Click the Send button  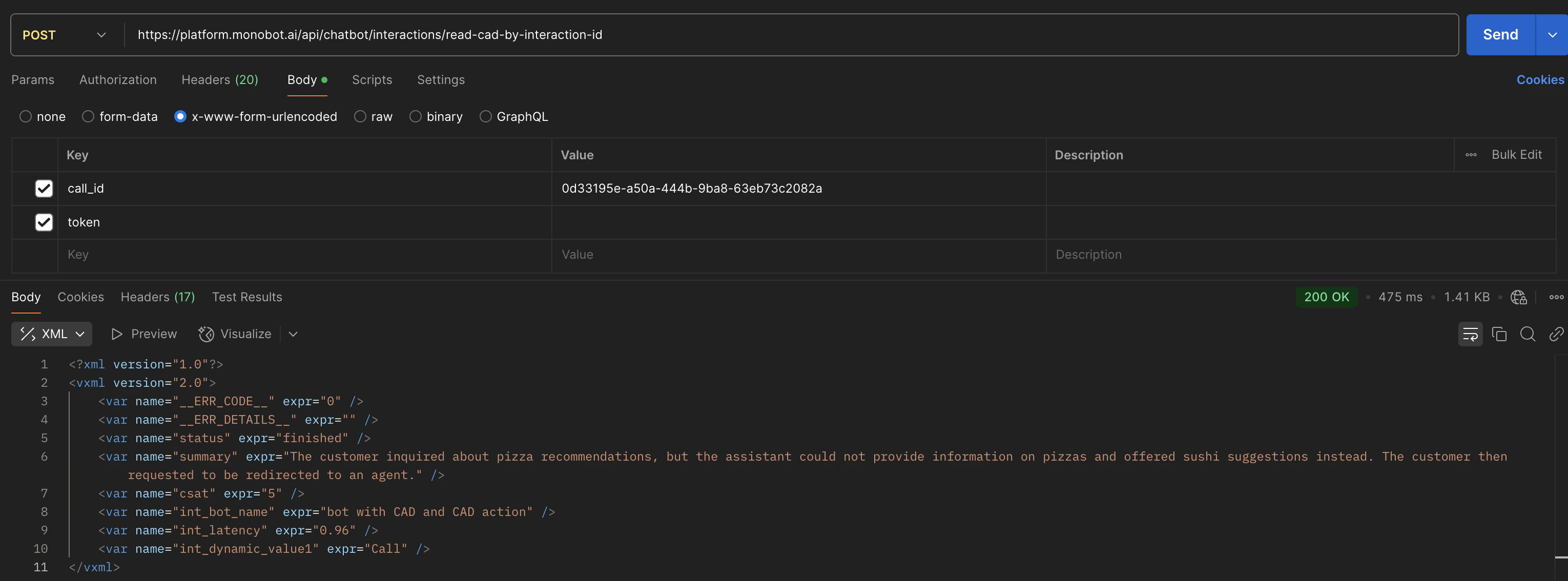click(x=1500, y=35)
